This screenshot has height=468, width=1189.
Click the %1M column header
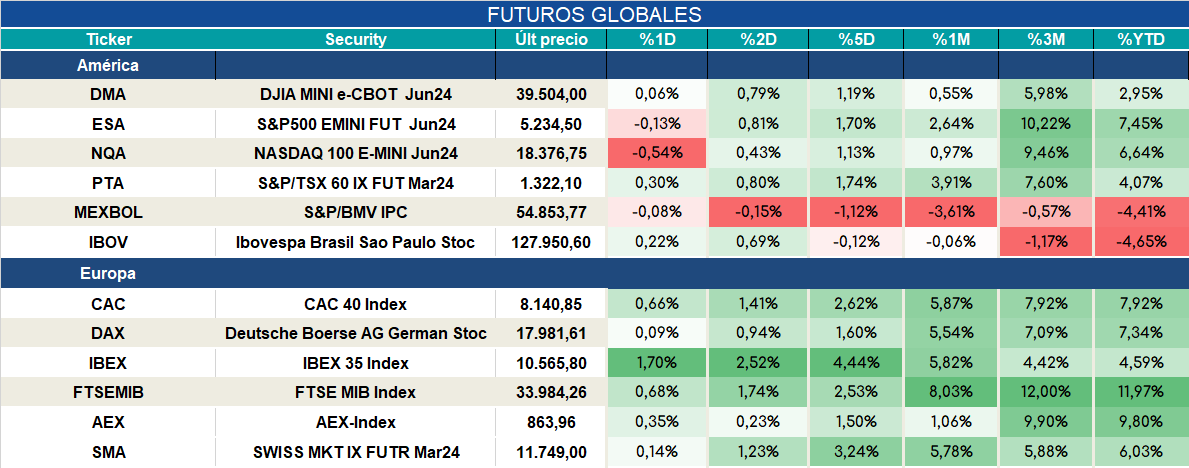coord(950,40)
